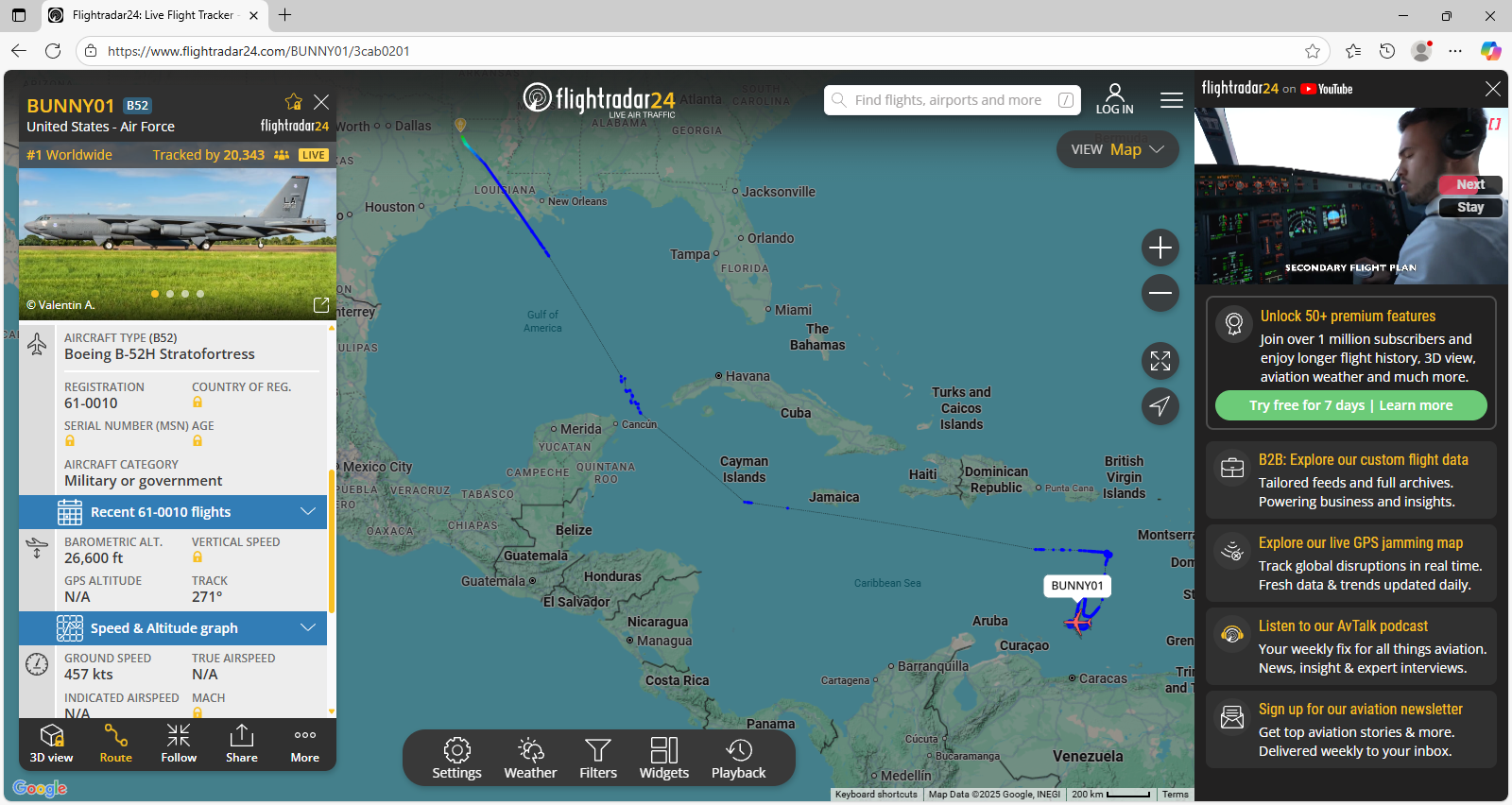Open Keyboard shortcuts link on map
1512x805 pixels.
pos(876,795)
